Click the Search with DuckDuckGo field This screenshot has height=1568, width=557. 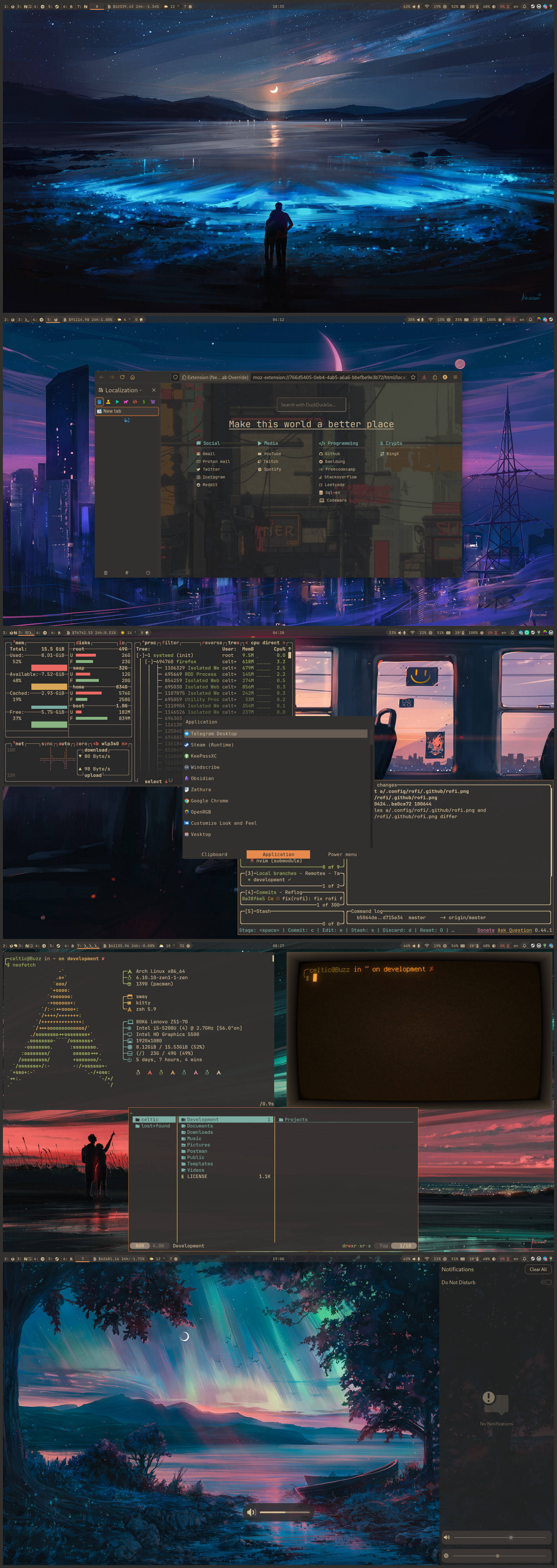point(311,404)
